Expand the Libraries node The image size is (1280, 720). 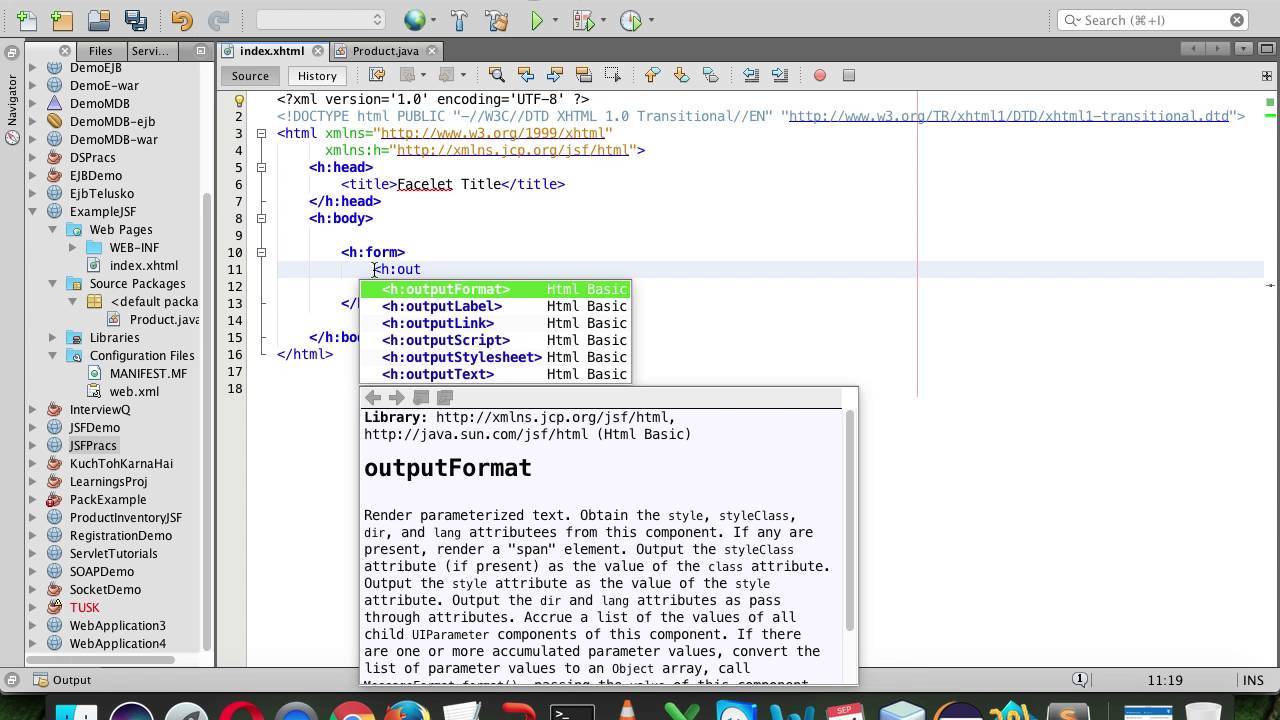click(x=53, y=337)
